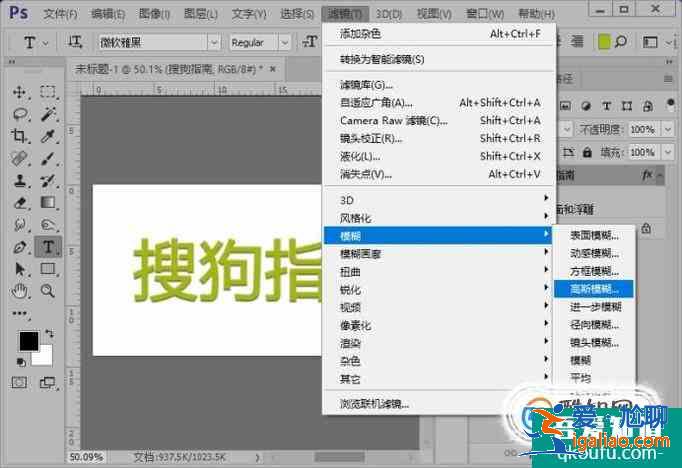This screenshot has width=682, height=468.
Task: Select the Brush tool
Action: [x=48, y=158]
